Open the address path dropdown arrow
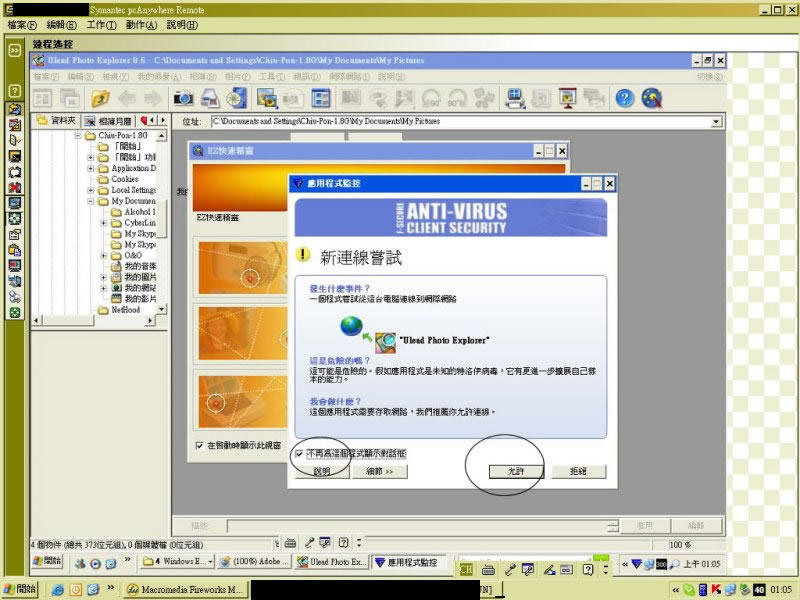Screen dimensions: 800x600 716,121
